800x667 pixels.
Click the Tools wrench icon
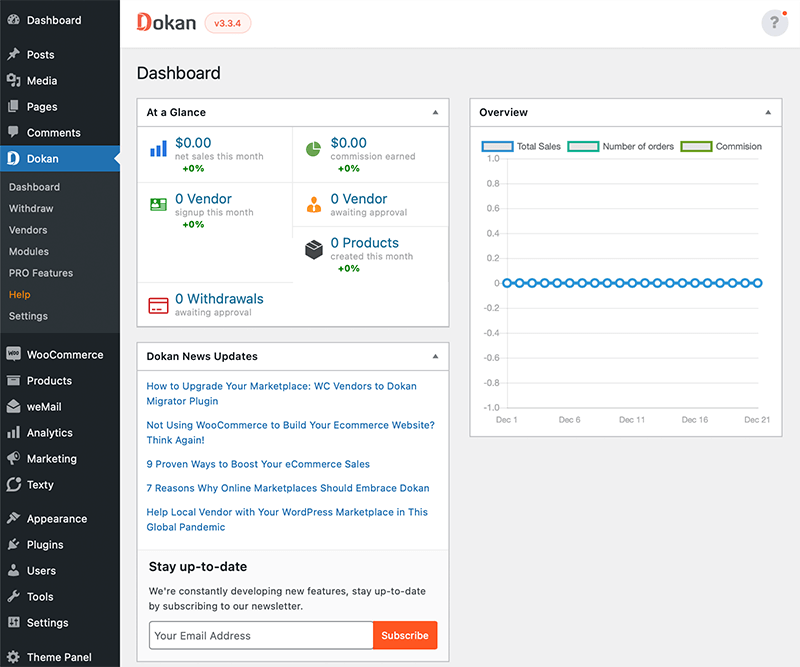tap(13, 596)
